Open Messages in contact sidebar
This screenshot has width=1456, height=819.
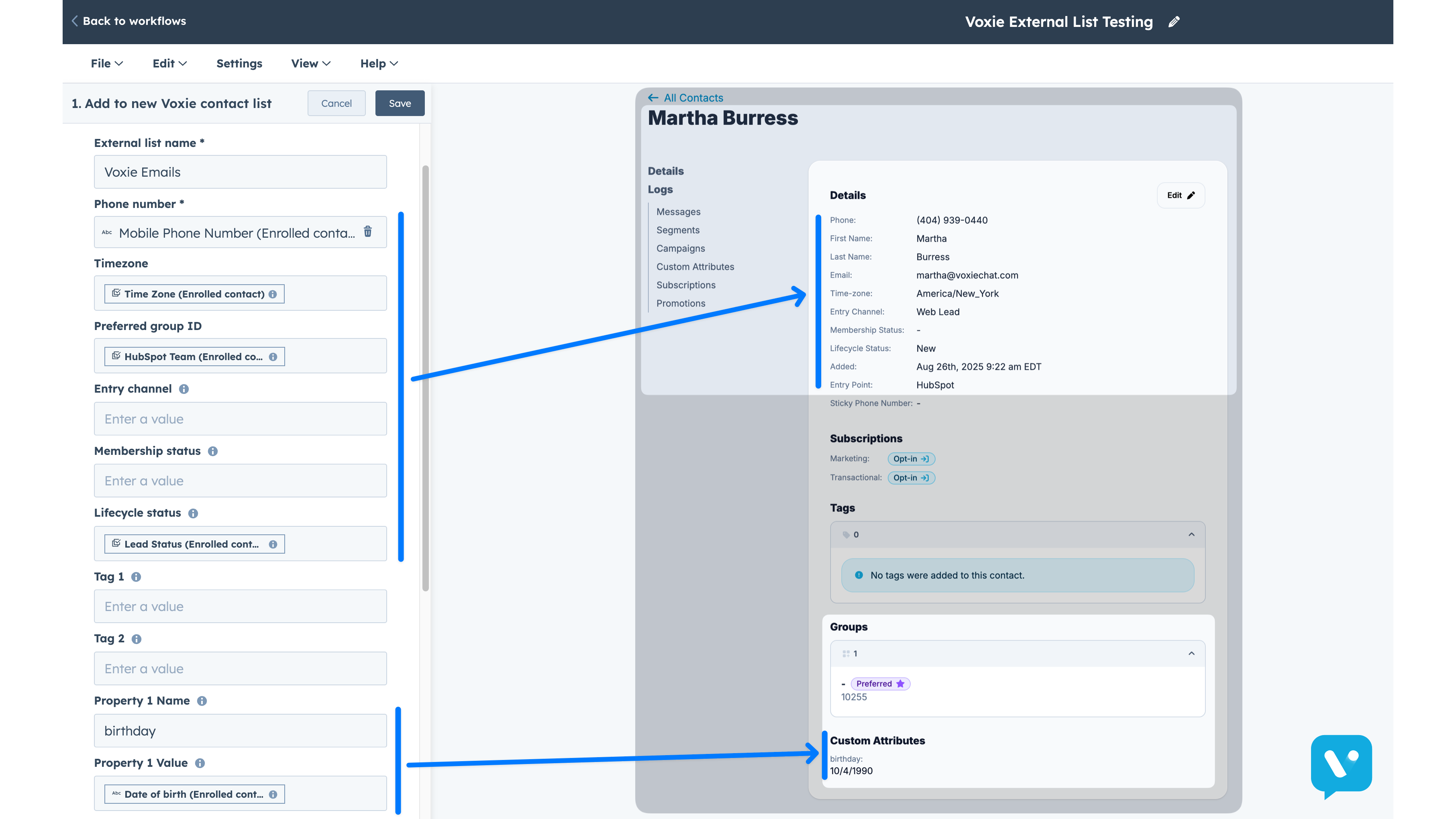tap(678, 212)
